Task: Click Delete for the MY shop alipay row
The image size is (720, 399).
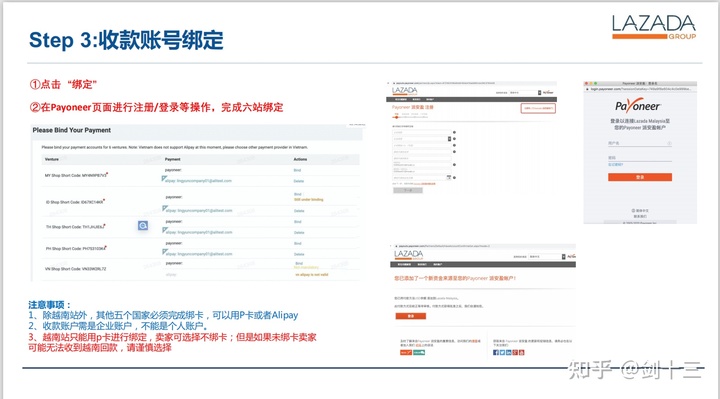Action: 299,181
